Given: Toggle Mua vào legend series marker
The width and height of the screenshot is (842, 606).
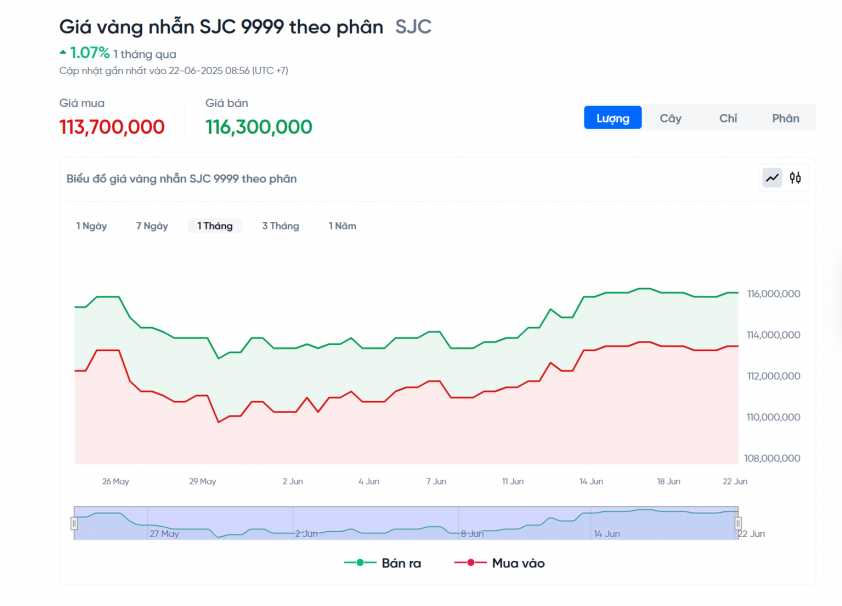Looking at the screenshot, I should pyautogui.click(x=470, y=563).
